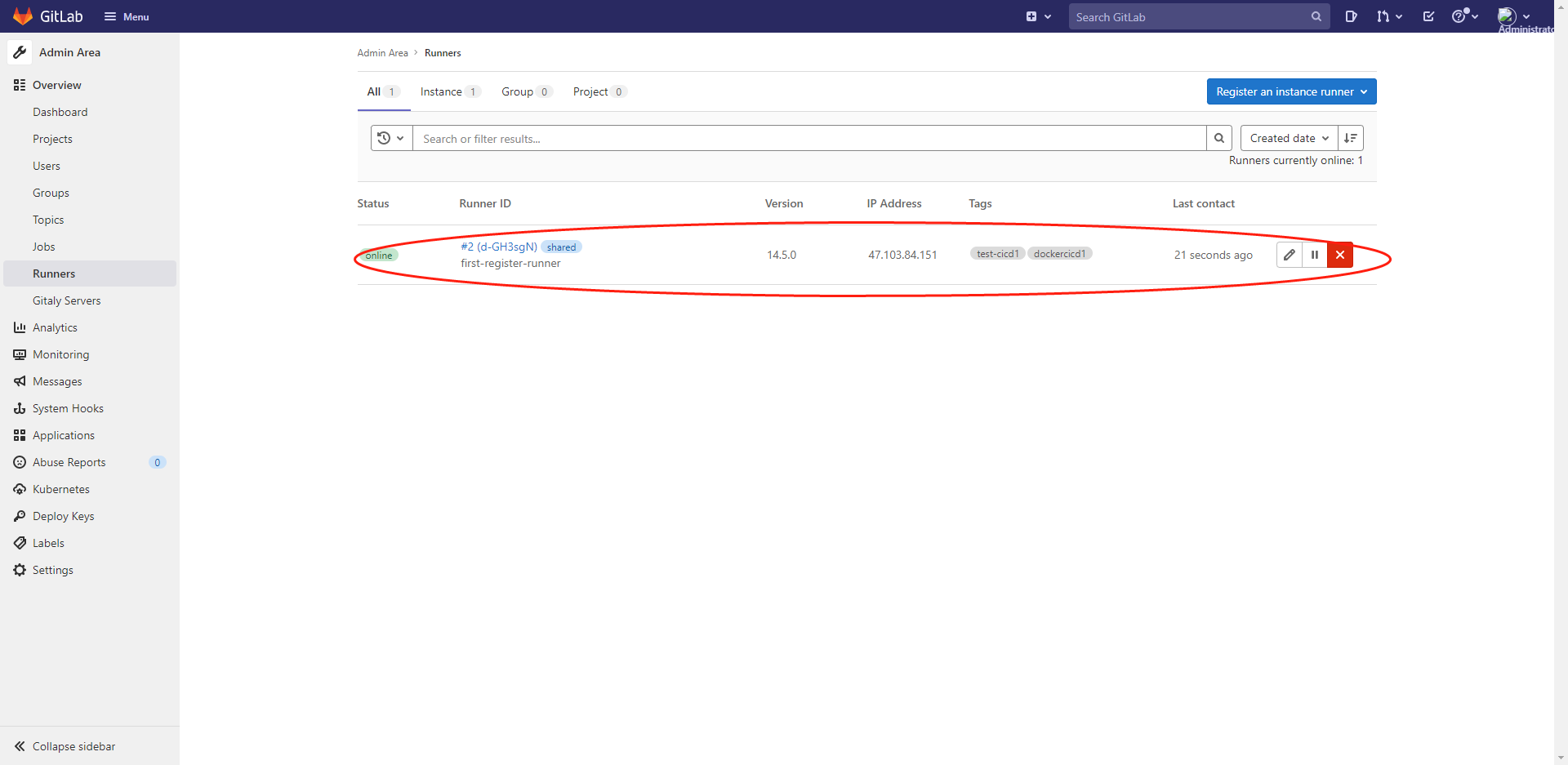Switch to the Group runners tab
The height and width of the screenshot is (765, 1568).
point(527,91)
